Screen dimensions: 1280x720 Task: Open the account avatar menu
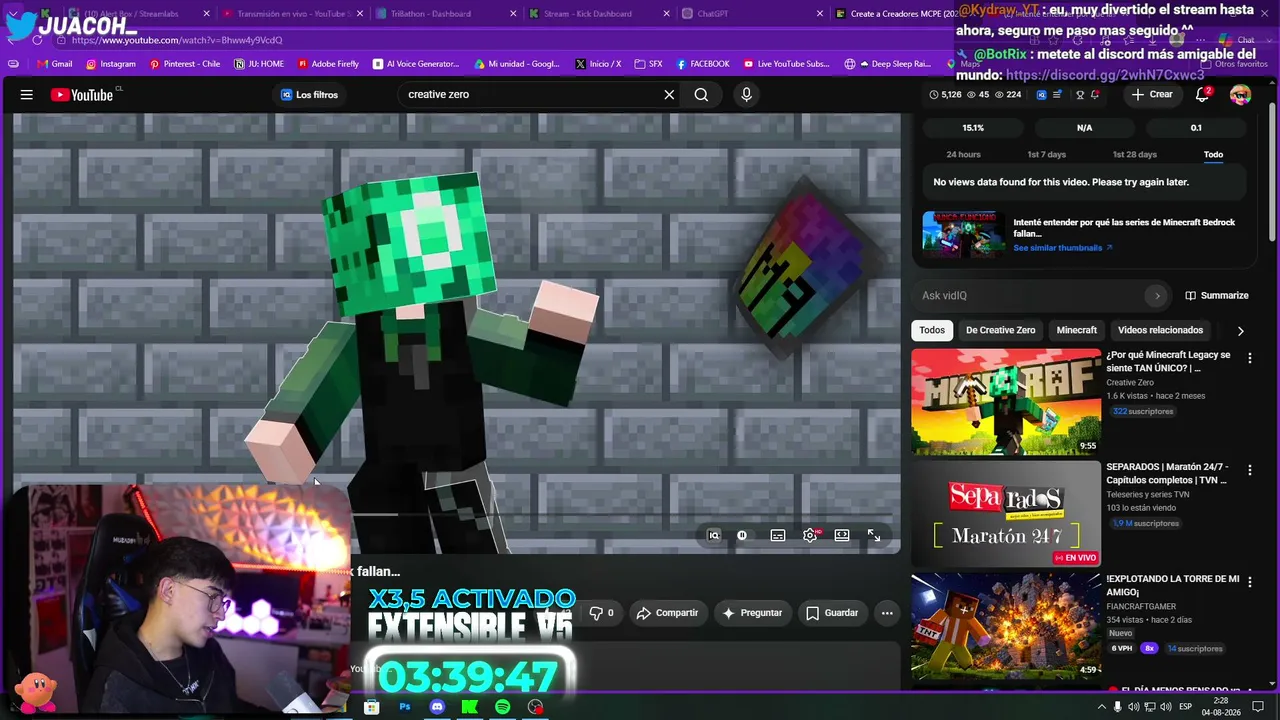[x=1240, y=95]
